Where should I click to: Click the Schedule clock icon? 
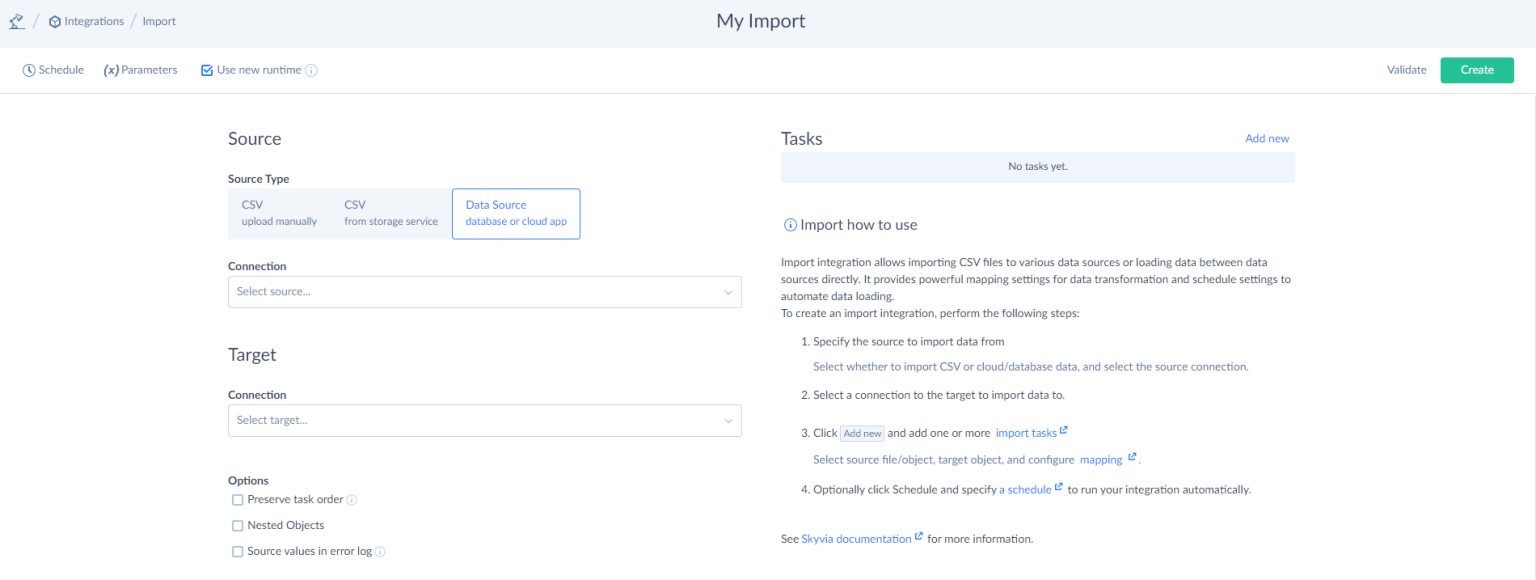point(29,71)
